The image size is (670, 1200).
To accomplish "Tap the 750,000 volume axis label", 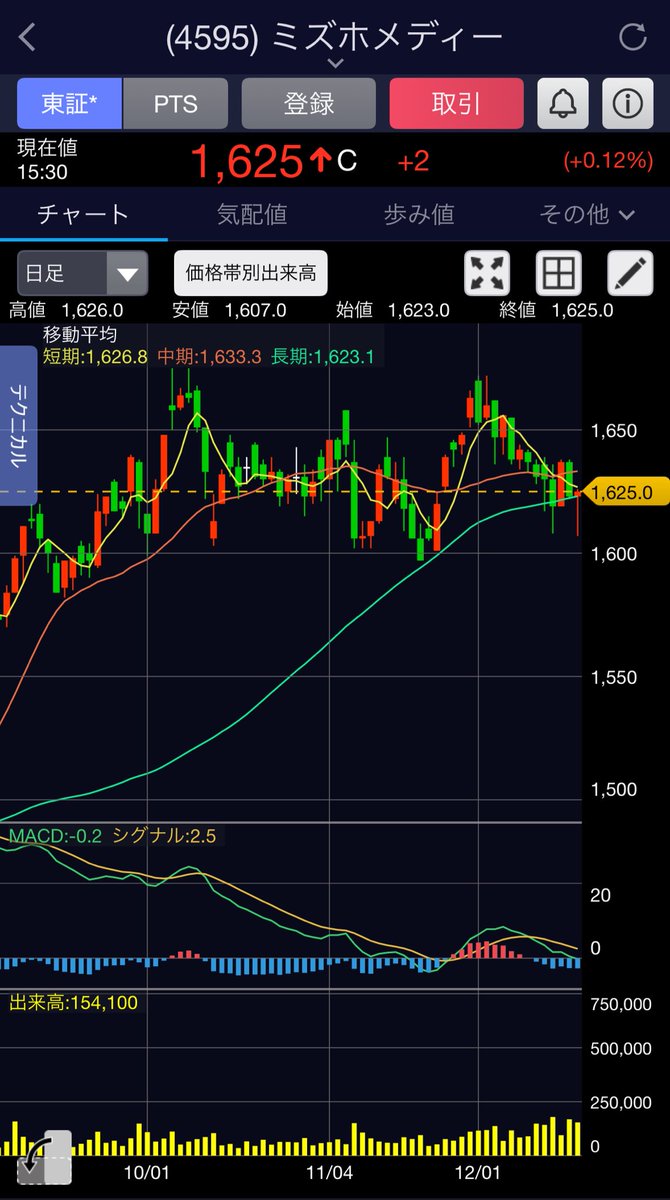I will click(622, 1004).
